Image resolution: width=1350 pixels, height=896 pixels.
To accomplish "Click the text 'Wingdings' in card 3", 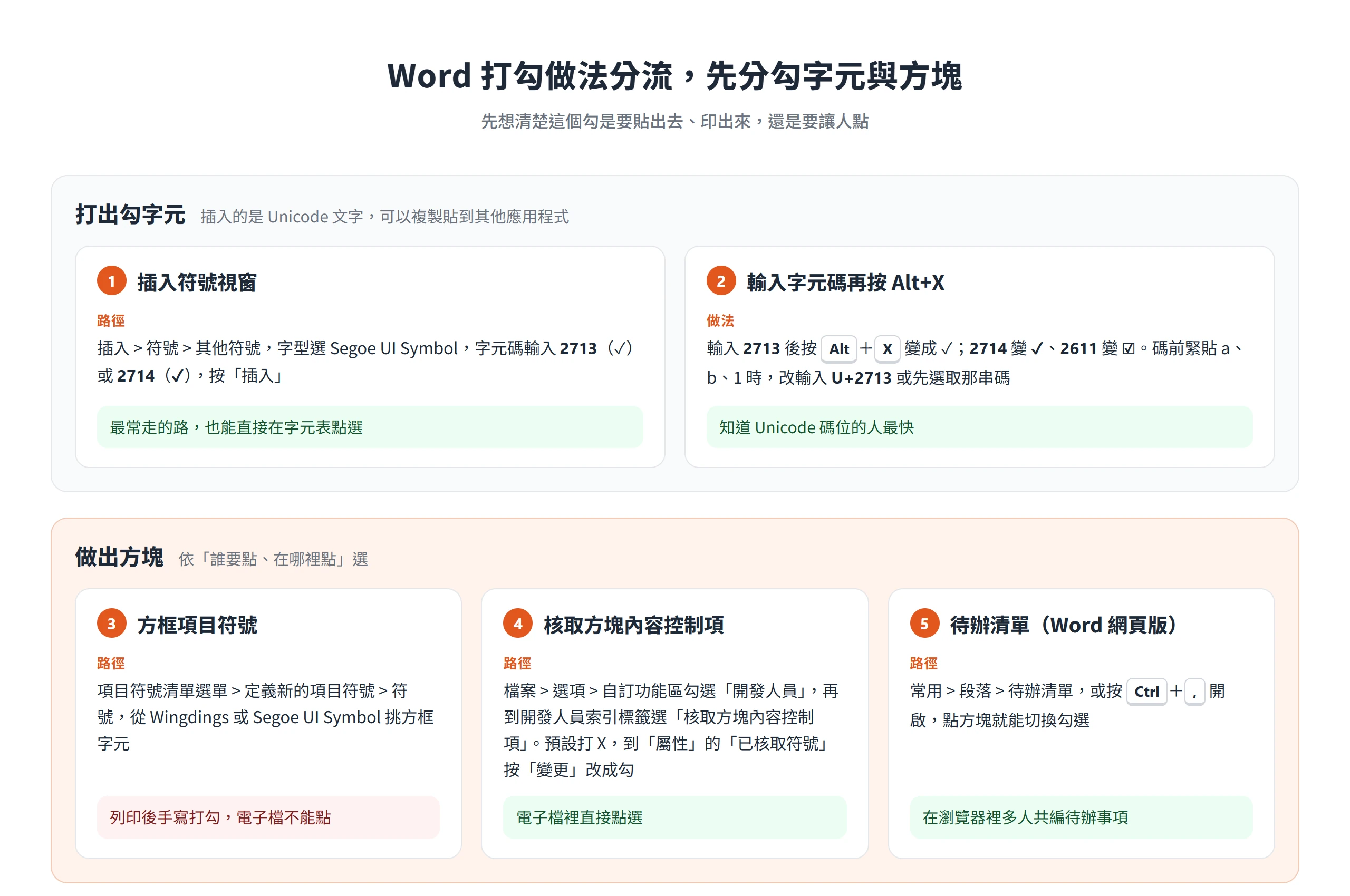I will coord(189,718).
